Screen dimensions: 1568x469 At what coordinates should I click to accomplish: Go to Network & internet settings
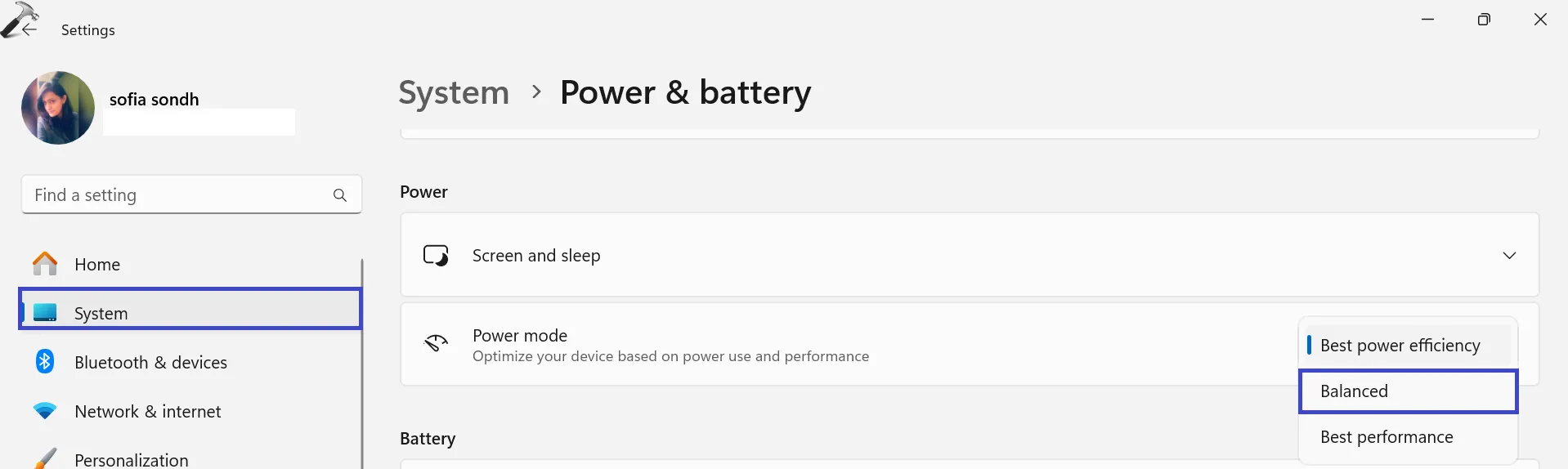pos(147,412)
